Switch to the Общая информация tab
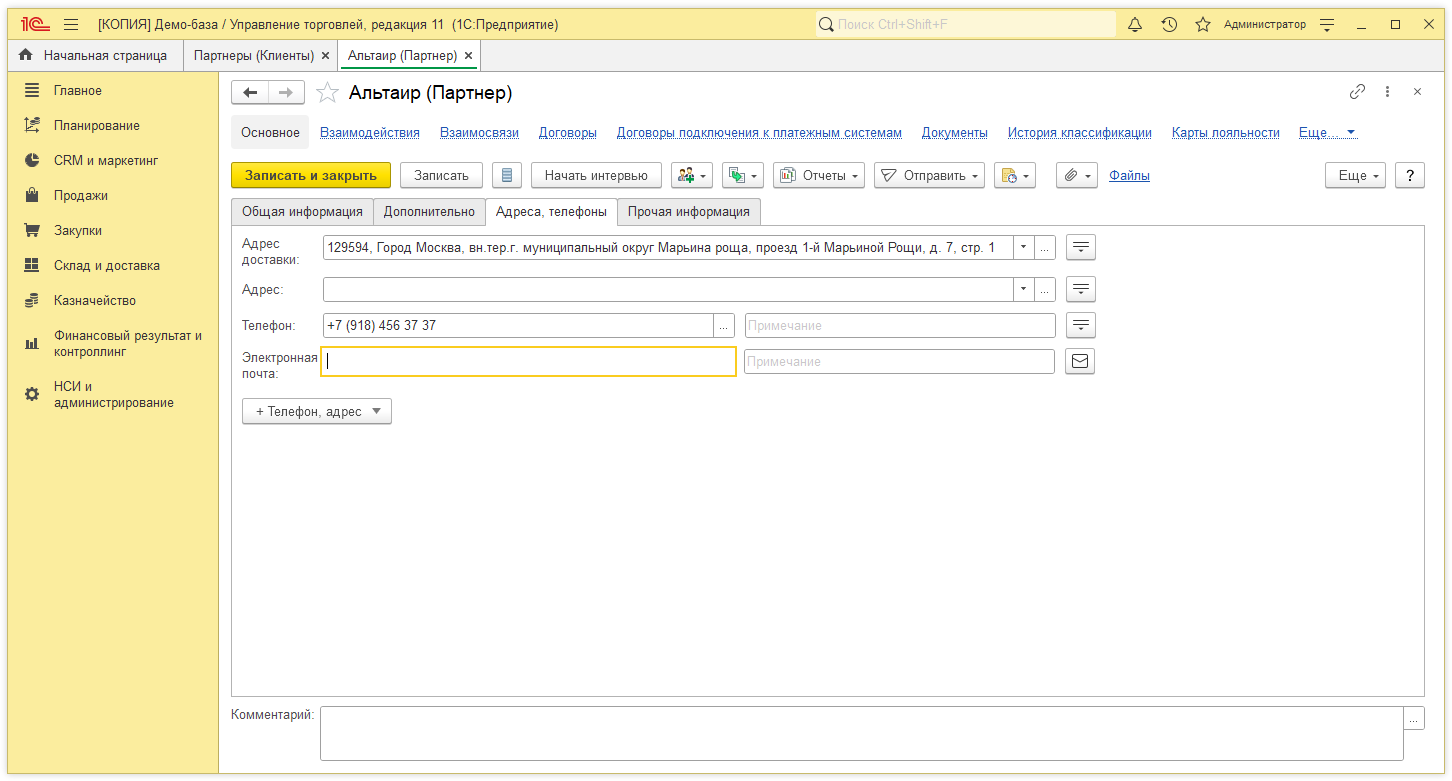 pos(302,212)
